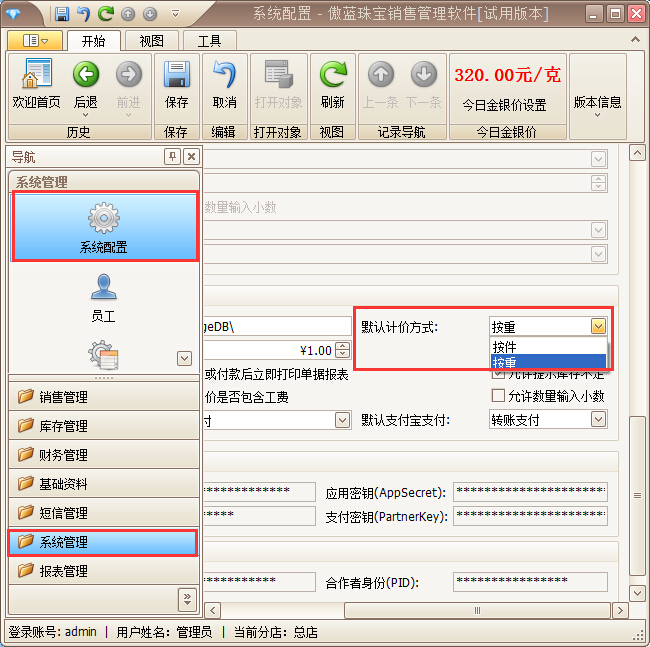650x647 pixels.
Task: Pin the 导航 panel with pushpin icon
Action: coord(172,157)
